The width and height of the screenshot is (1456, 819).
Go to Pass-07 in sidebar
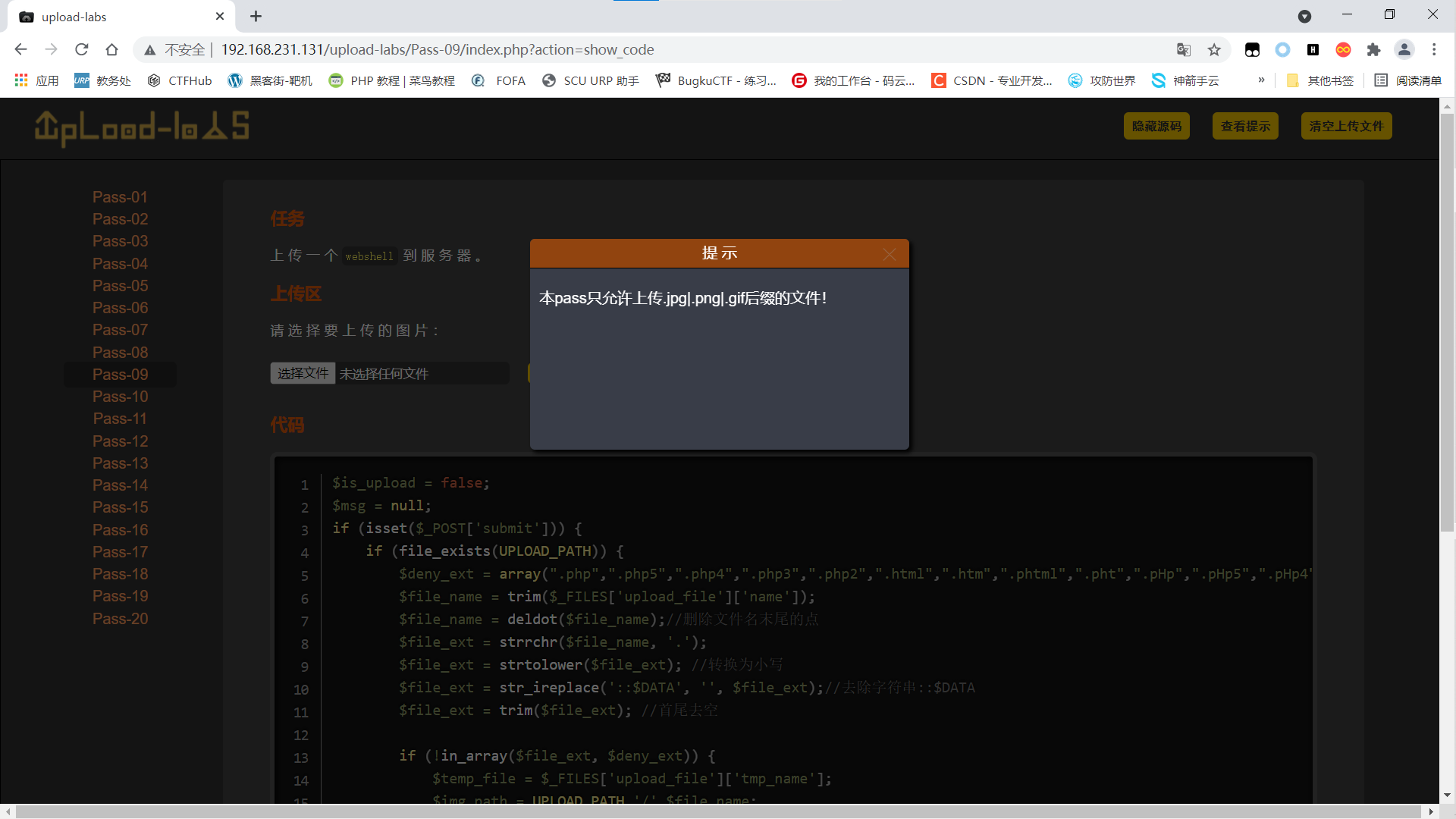[120, 330]
